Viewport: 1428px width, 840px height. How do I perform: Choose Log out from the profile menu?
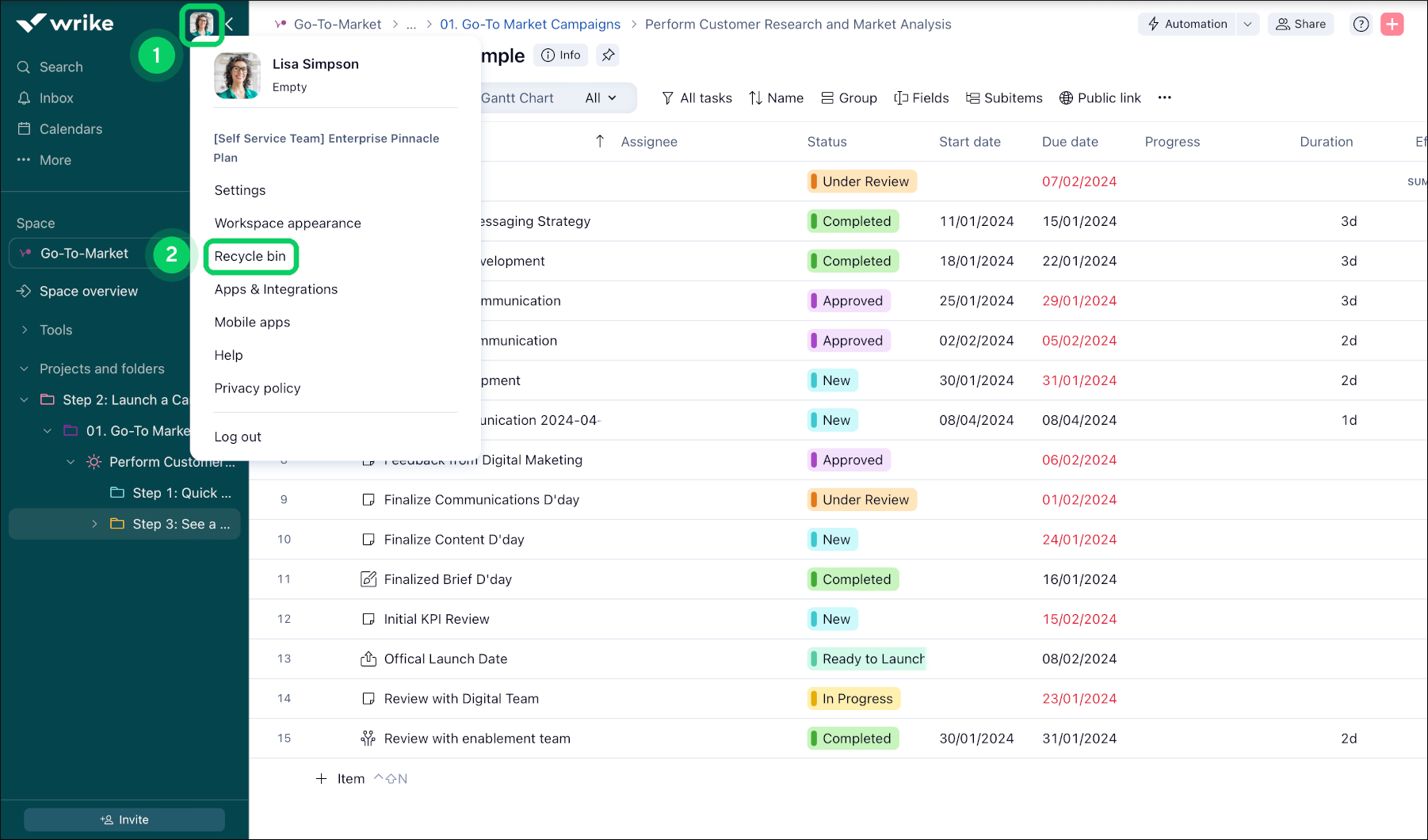pos(238,437)
